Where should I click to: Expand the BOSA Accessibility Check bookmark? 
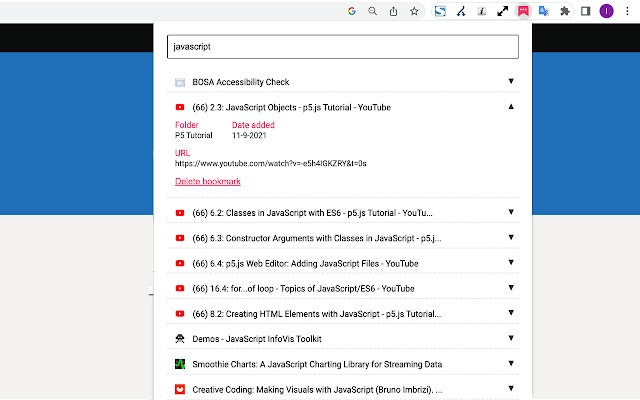click(511, 81)
